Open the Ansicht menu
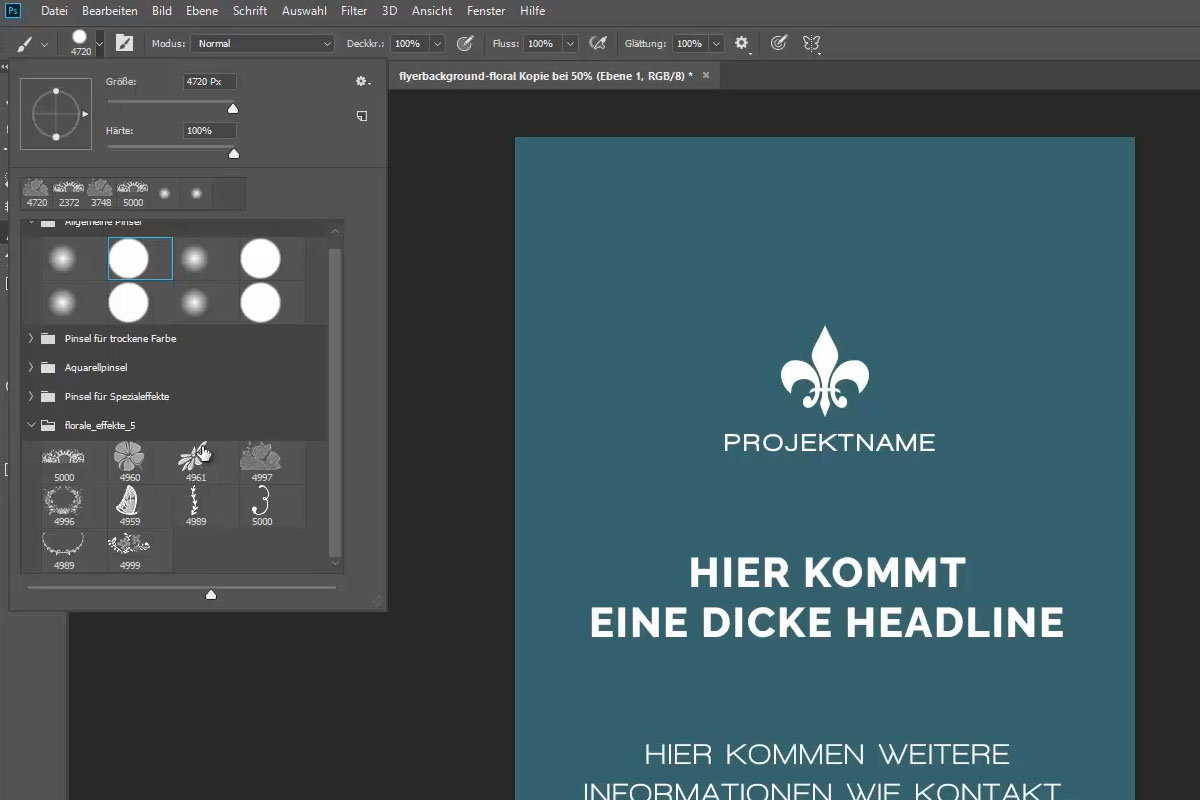The width and height of the screenshot is (1200, 800). tap(432, 11)
